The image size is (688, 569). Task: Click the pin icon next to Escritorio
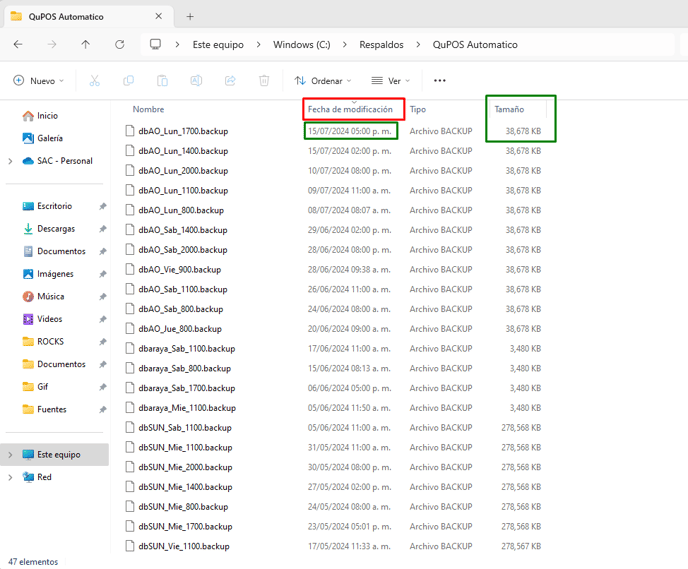tap(103, 206)
